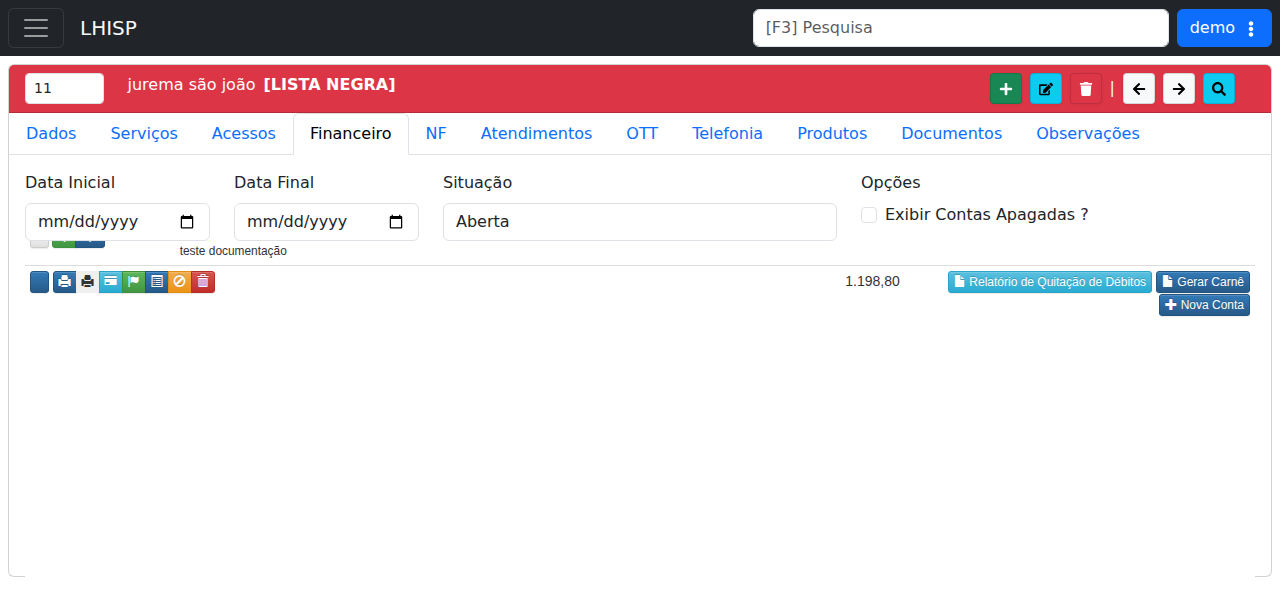The height and width of the screenshot is (598, 1280).
Task: Click the black printer icon in accounts toolbar
Action: [87, 282]
